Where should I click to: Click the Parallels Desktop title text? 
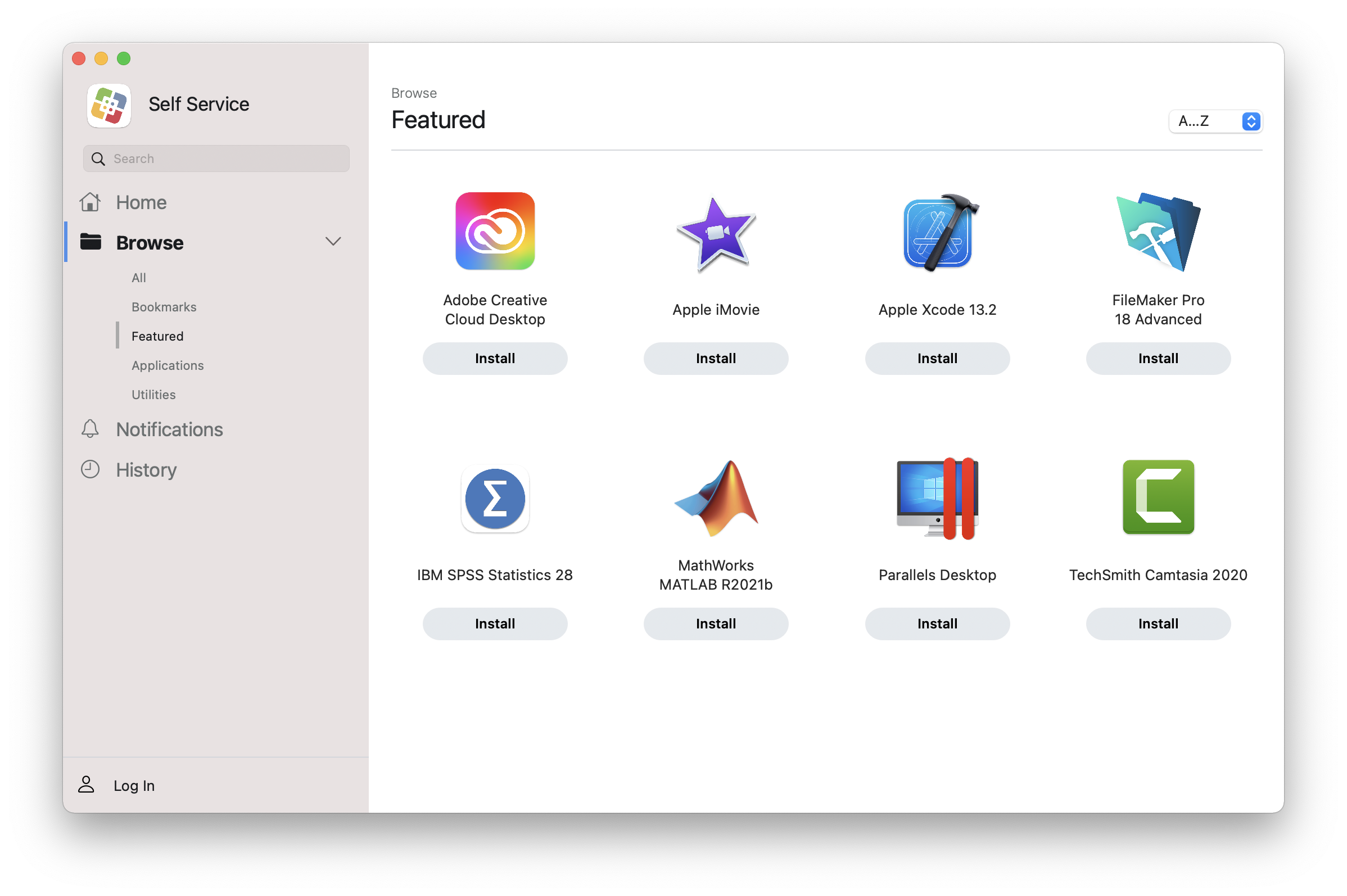pyautogui.click(x=937, y=574)
